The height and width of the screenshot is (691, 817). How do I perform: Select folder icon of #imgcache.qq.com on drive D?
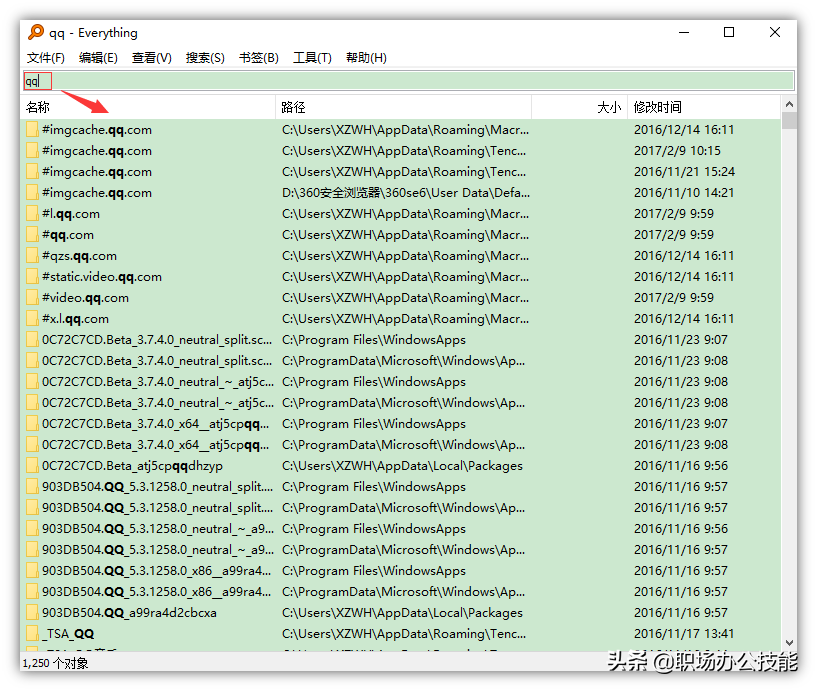coord(32,193)
